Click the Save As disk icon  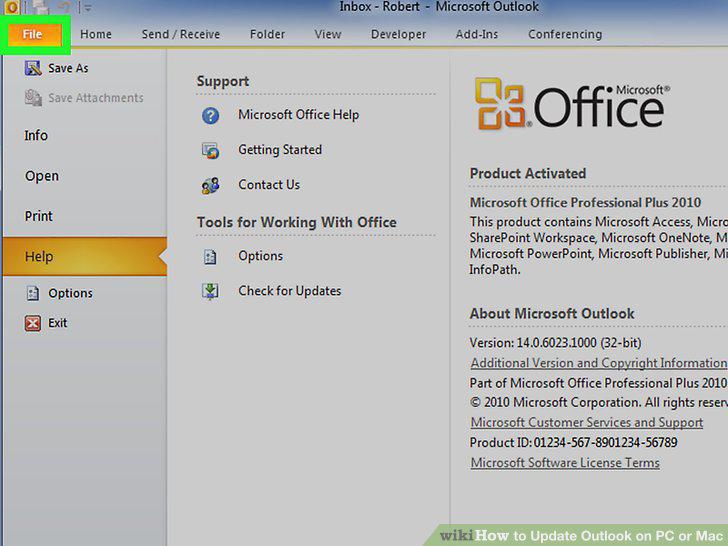click(x=33, y=68)
